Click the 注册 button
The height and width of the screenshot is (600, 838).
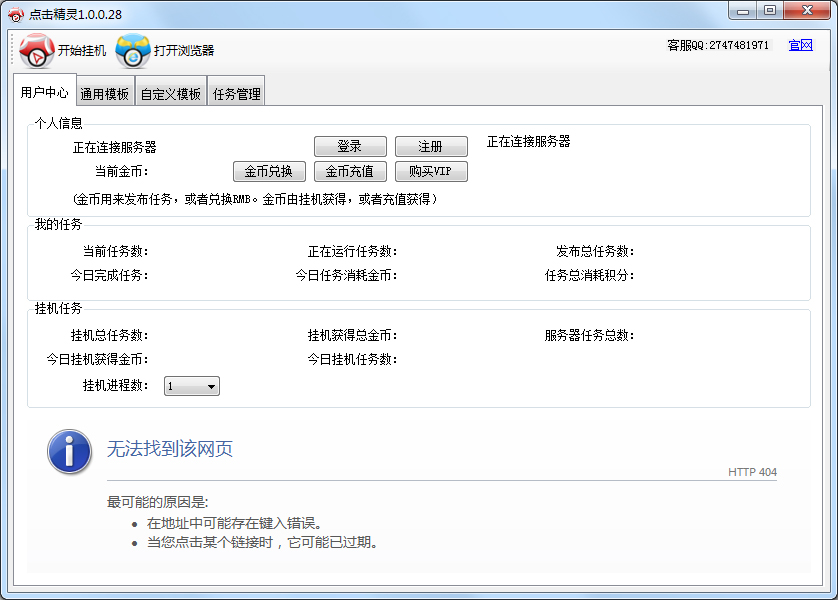[x=431, y=145]
